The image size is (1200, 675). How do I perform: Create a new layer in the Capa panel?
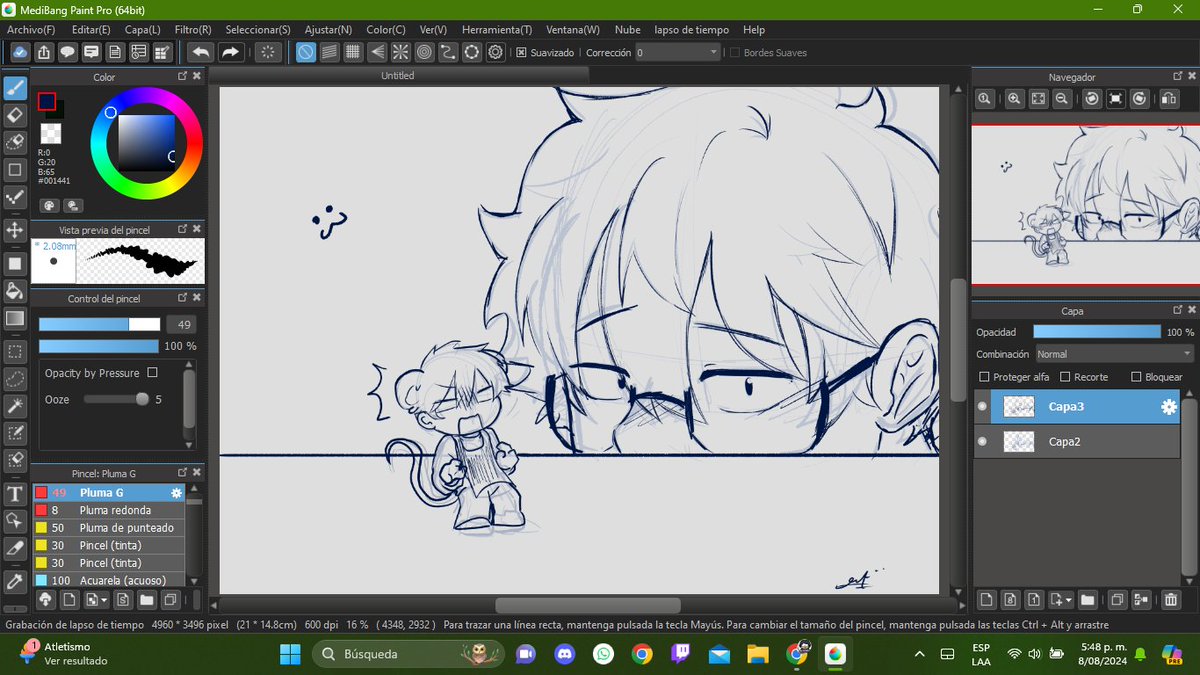click(x=986, y=600)
